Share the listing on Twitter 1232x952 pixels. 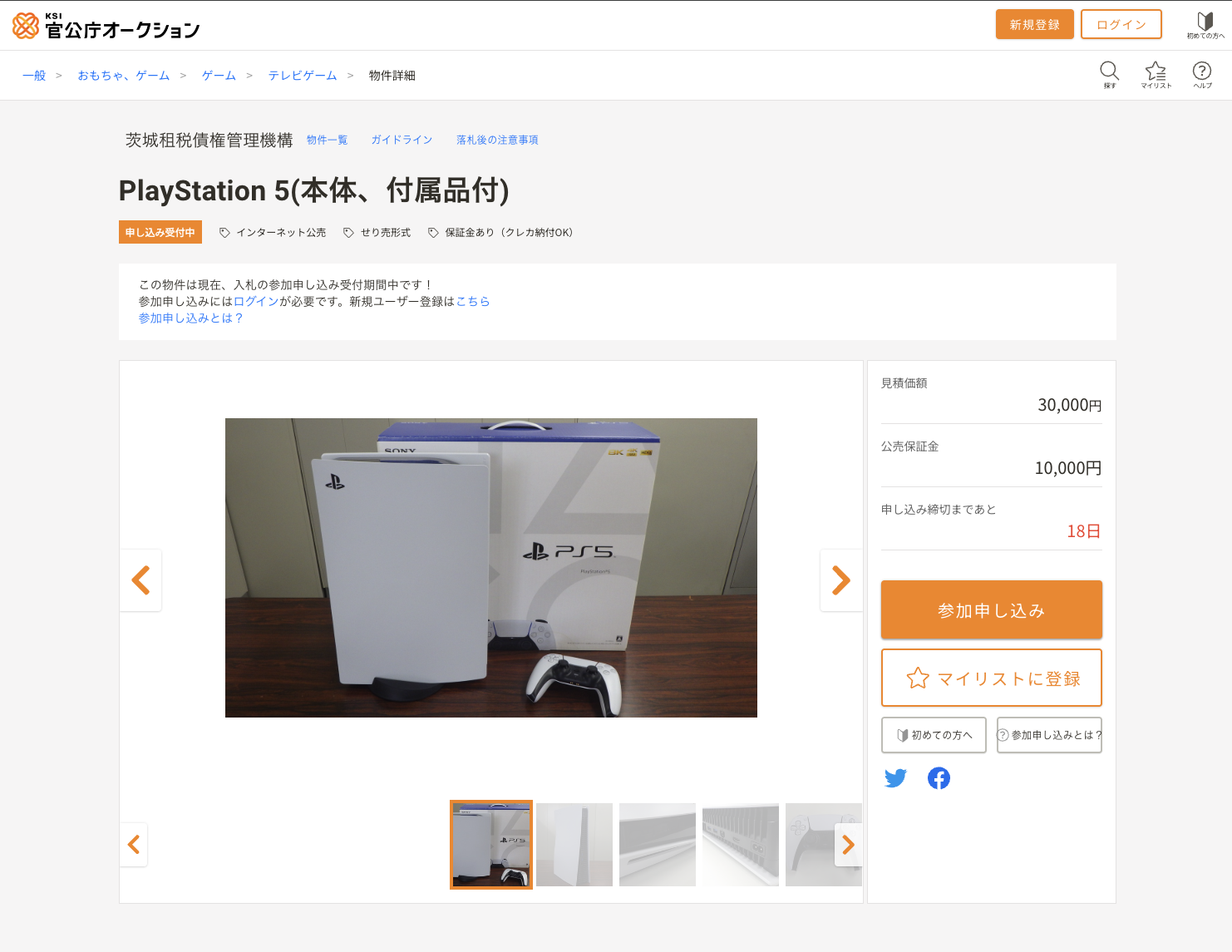pos(895,778)
